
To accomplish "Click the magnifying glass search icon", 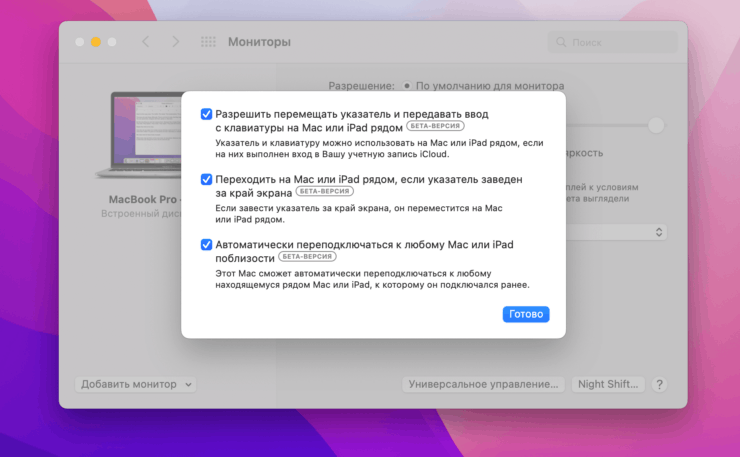I will pos(560,43).
